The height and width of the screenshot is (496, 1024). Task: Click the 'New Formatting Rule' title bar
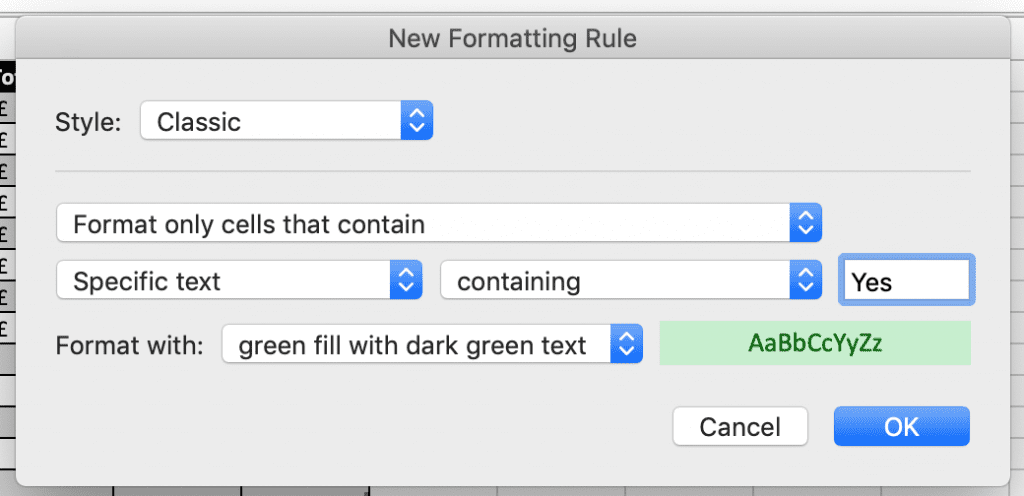[x=512, y=39]
